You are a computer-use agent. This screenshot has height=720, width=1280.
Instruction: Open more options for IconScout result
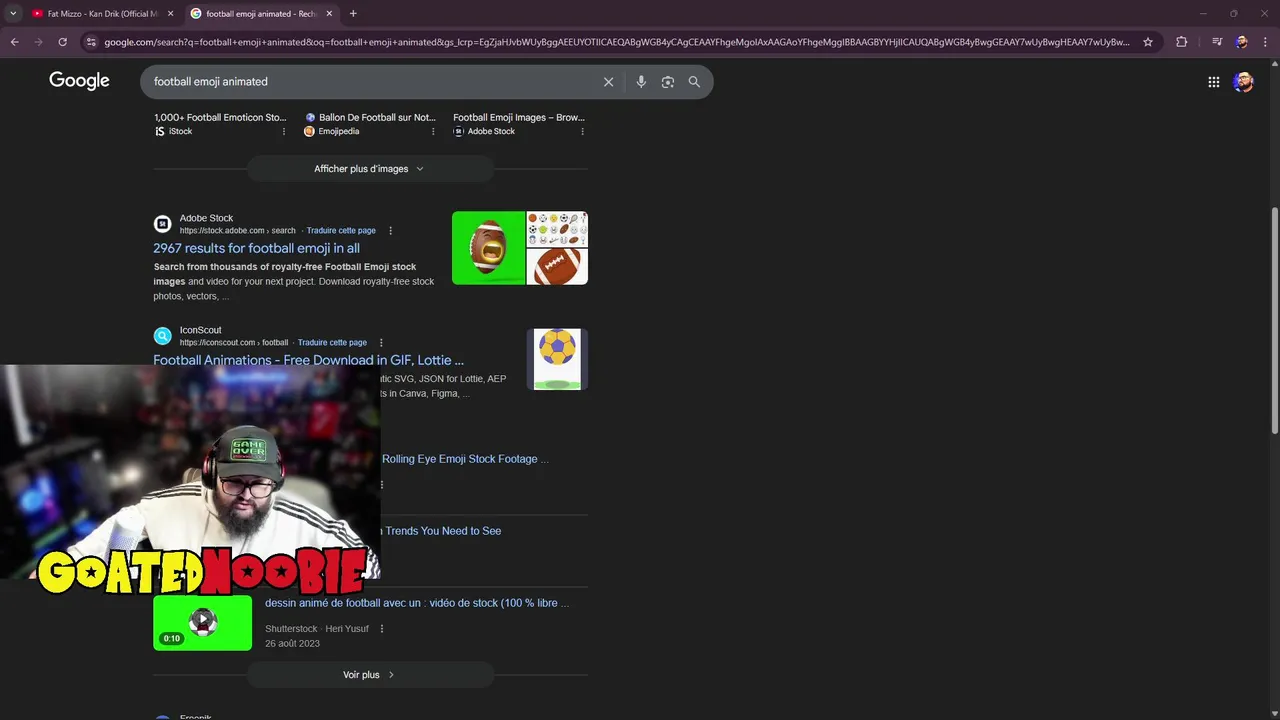click(381, 343)
